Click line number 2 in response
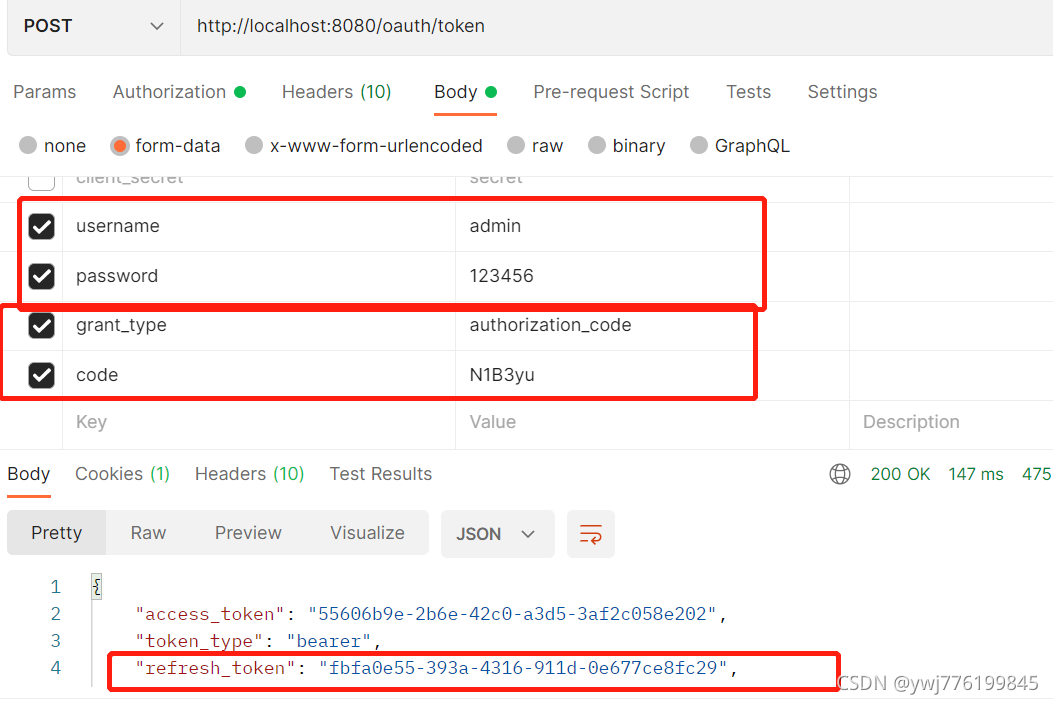This screenshot has width=1053, height=704. (x=56, y=614)
